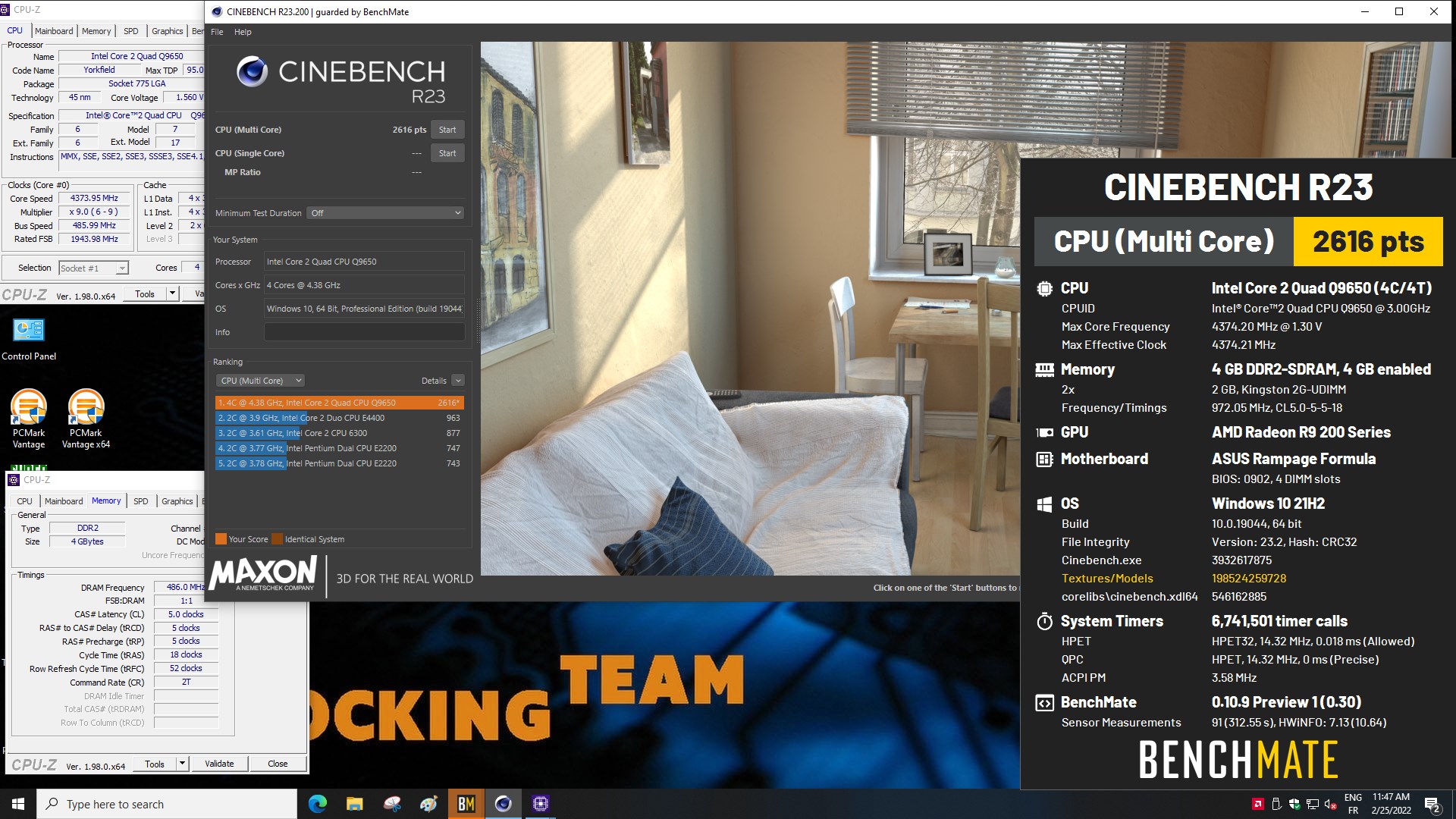
Task: Click the BenchMate Memory icon
Action: tap(1044, 369)
